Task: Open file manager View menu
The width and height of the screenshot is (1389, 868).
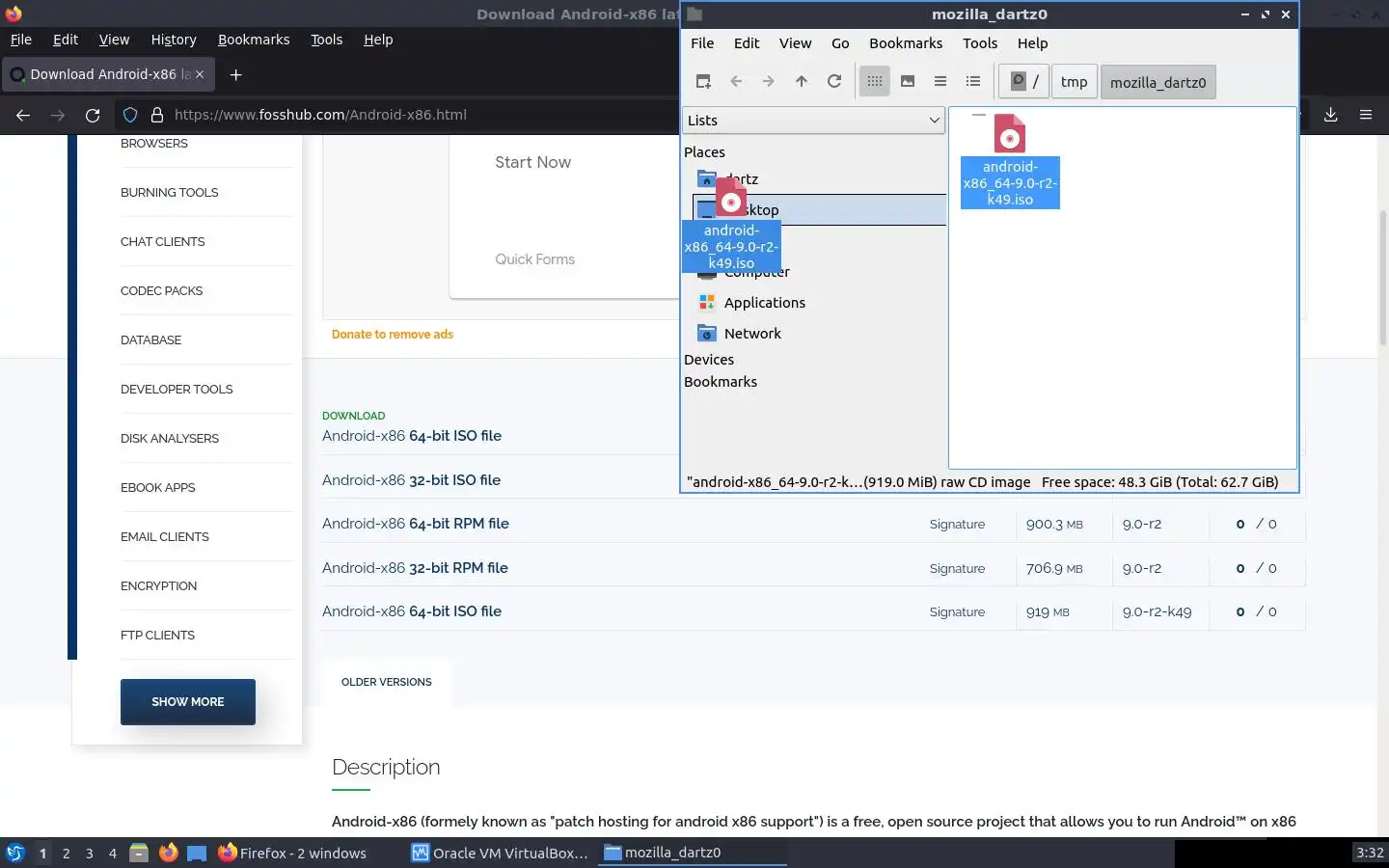Action: tap(795, 43)
